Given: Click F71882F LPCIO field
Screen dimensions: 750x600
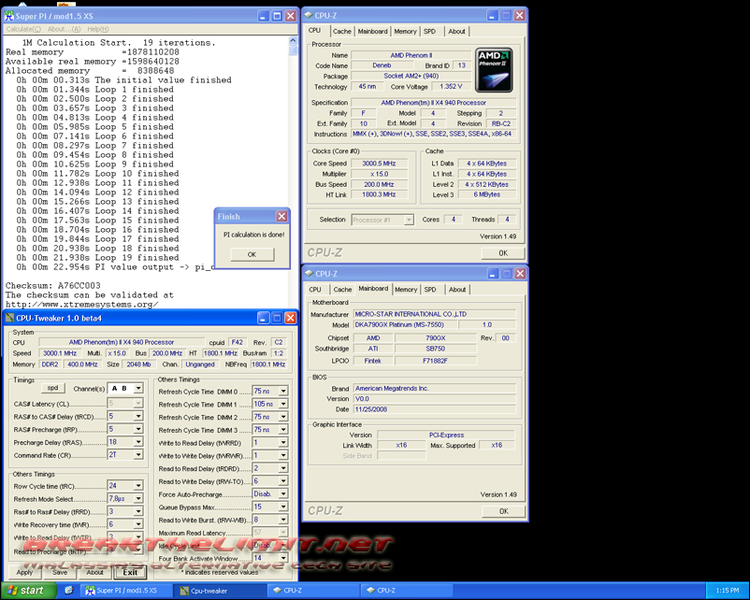Looking at the screenshot, I should (436, 361).
